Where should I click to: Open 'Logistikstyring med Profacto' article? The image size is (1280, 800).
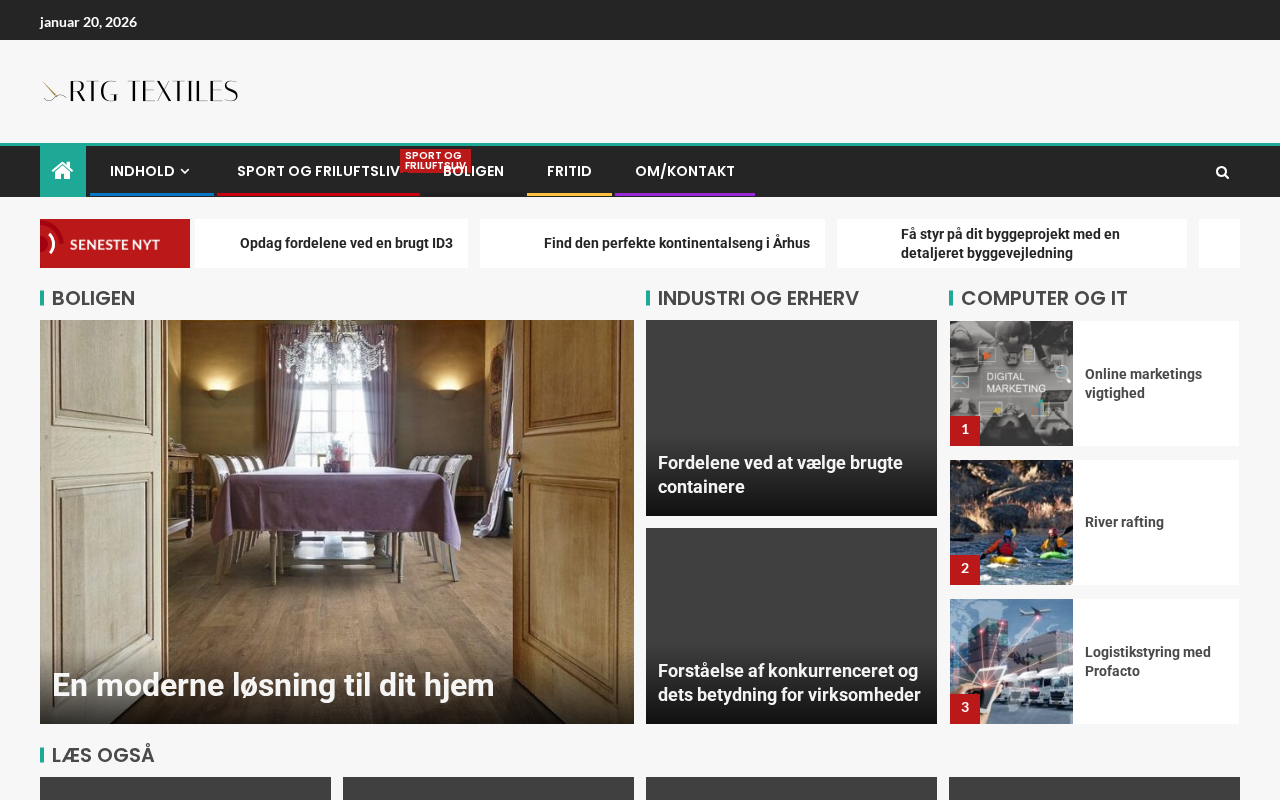point(1148,661)
